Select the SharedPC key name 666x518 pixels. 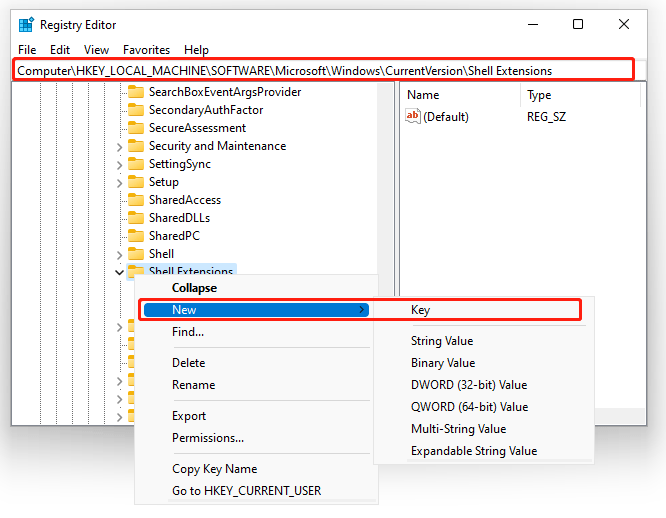[x=175, y=236]
